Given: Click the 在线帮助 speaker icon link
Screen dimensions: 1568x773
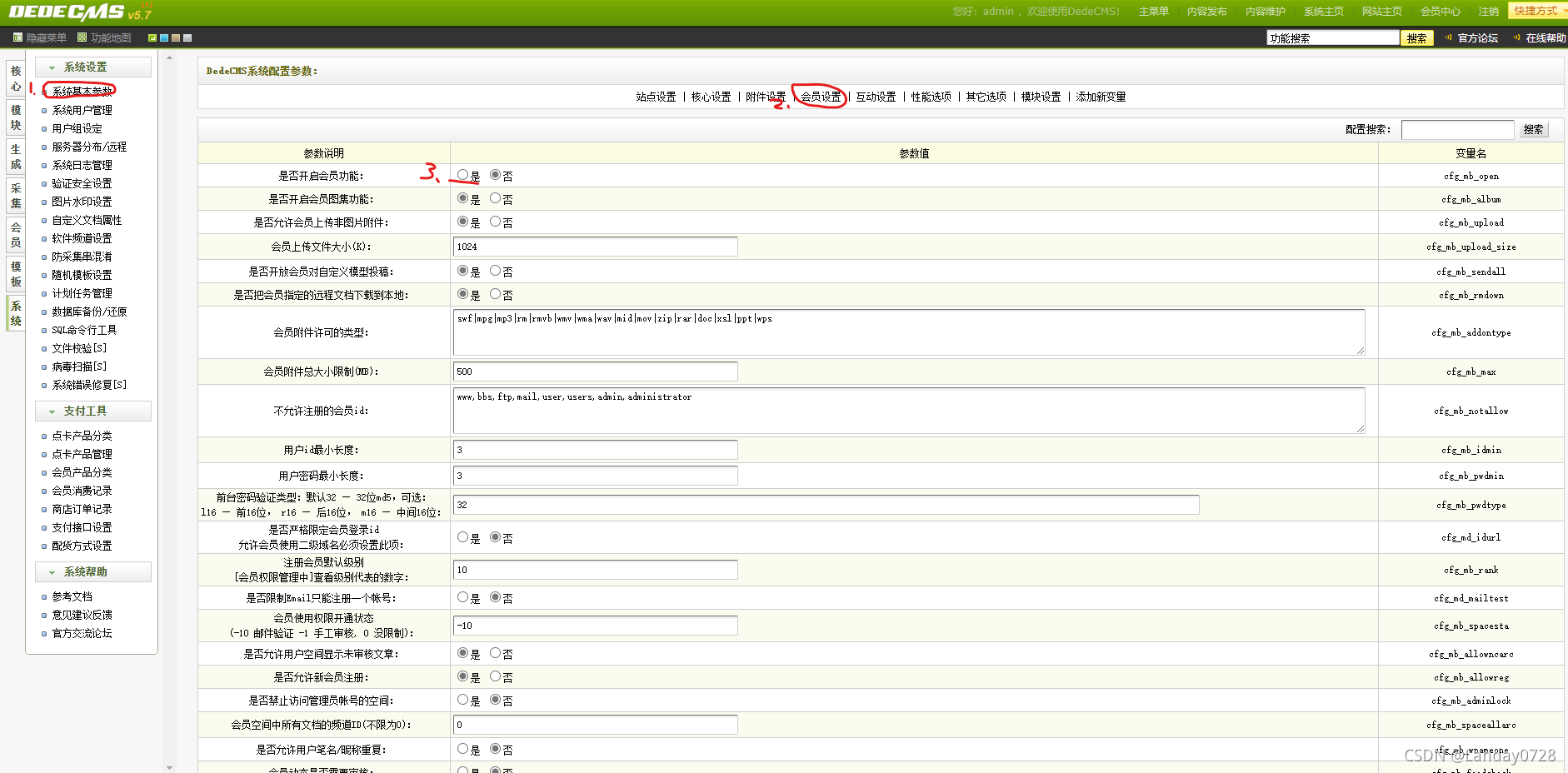Looking at the screenshot, I should (x=1540, y=37).
